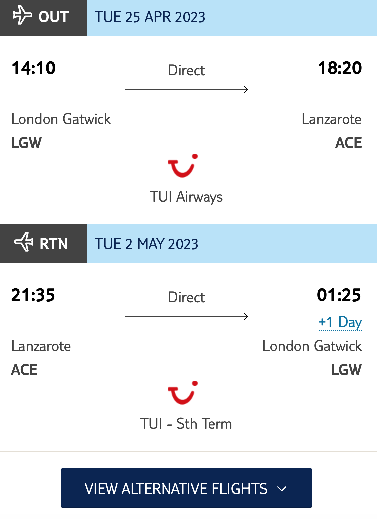Click the outbound London Gatwick departure airport
This screenshot has height=519, width=377.
(61, 119)
